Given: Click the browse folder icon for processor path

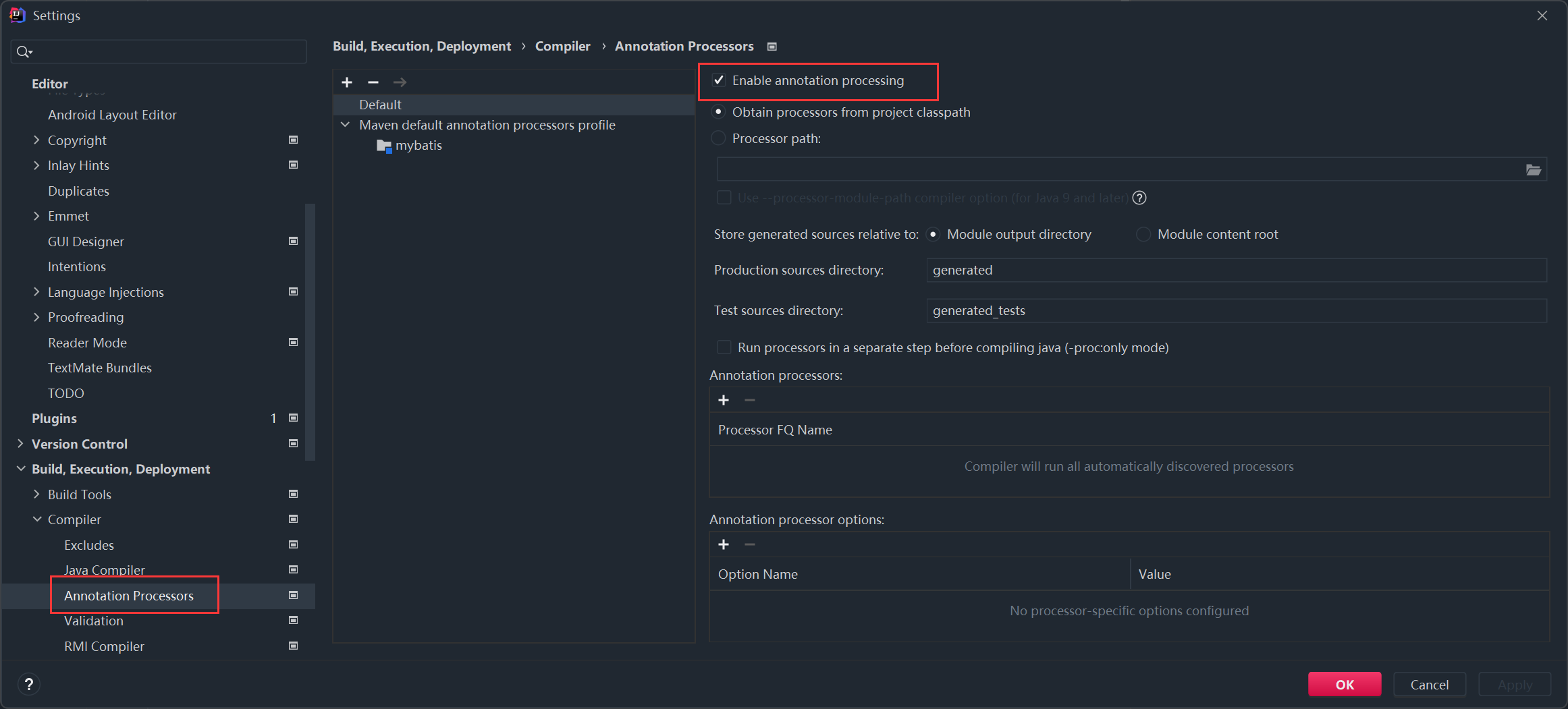Looking at the screenshot, I should (x=1533, y=170).
